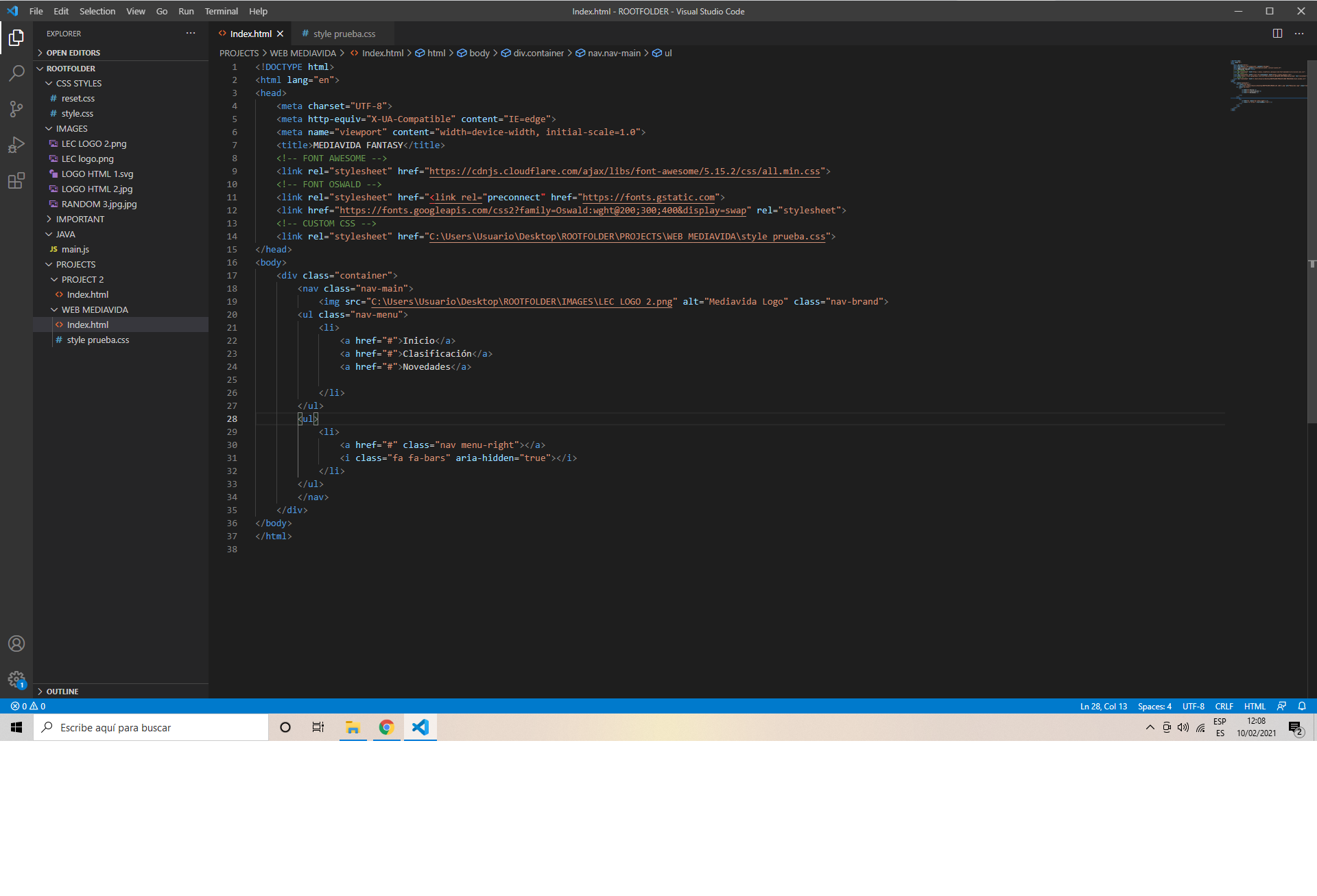Open main.js in the explorer
Screen dimensions: 1317x896
pyautogui.click(x=75, y=249)
